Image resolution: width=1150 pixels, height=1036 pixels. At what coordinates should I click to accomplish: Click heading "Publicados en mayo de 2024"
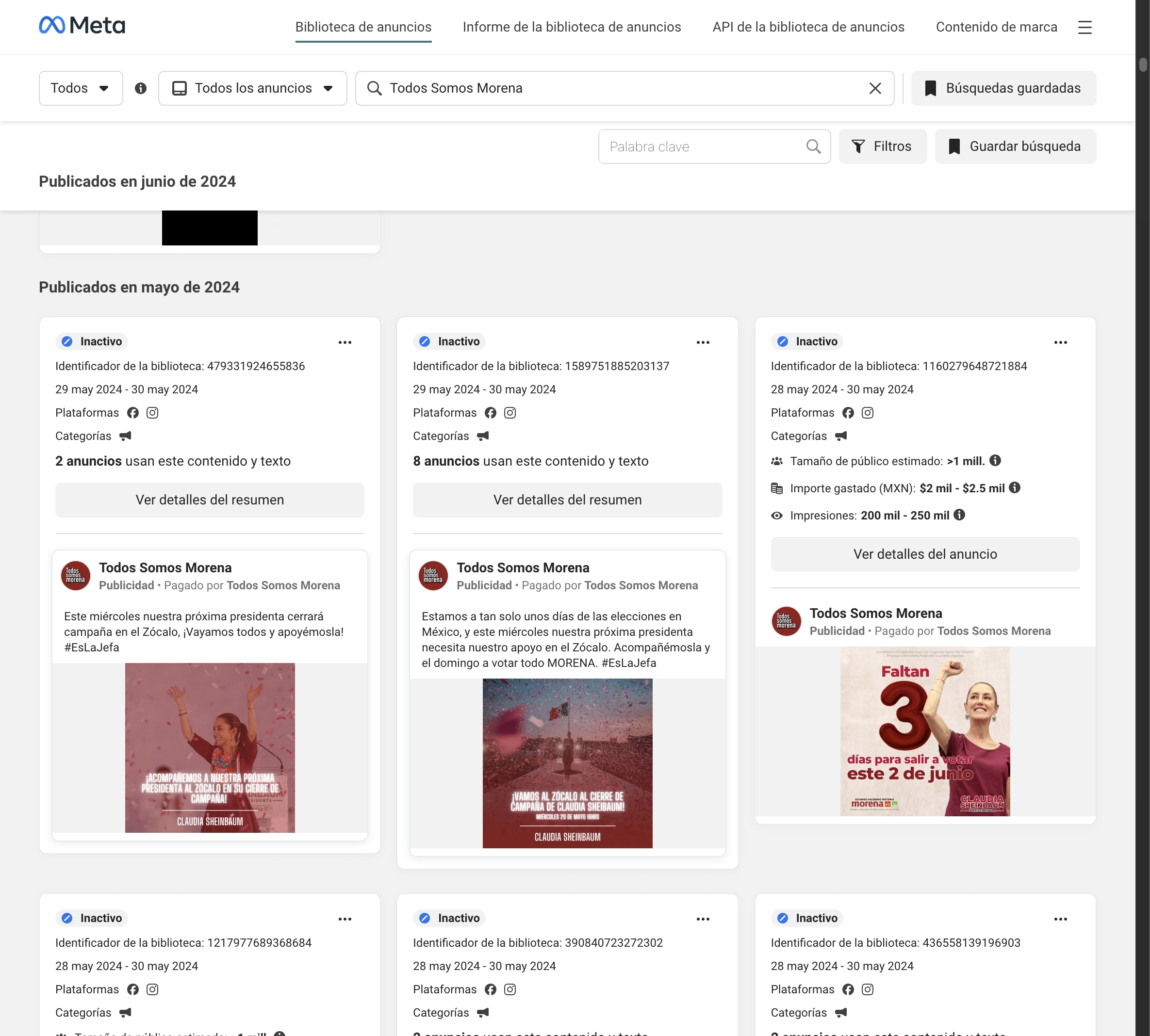(x=139, y=287)
